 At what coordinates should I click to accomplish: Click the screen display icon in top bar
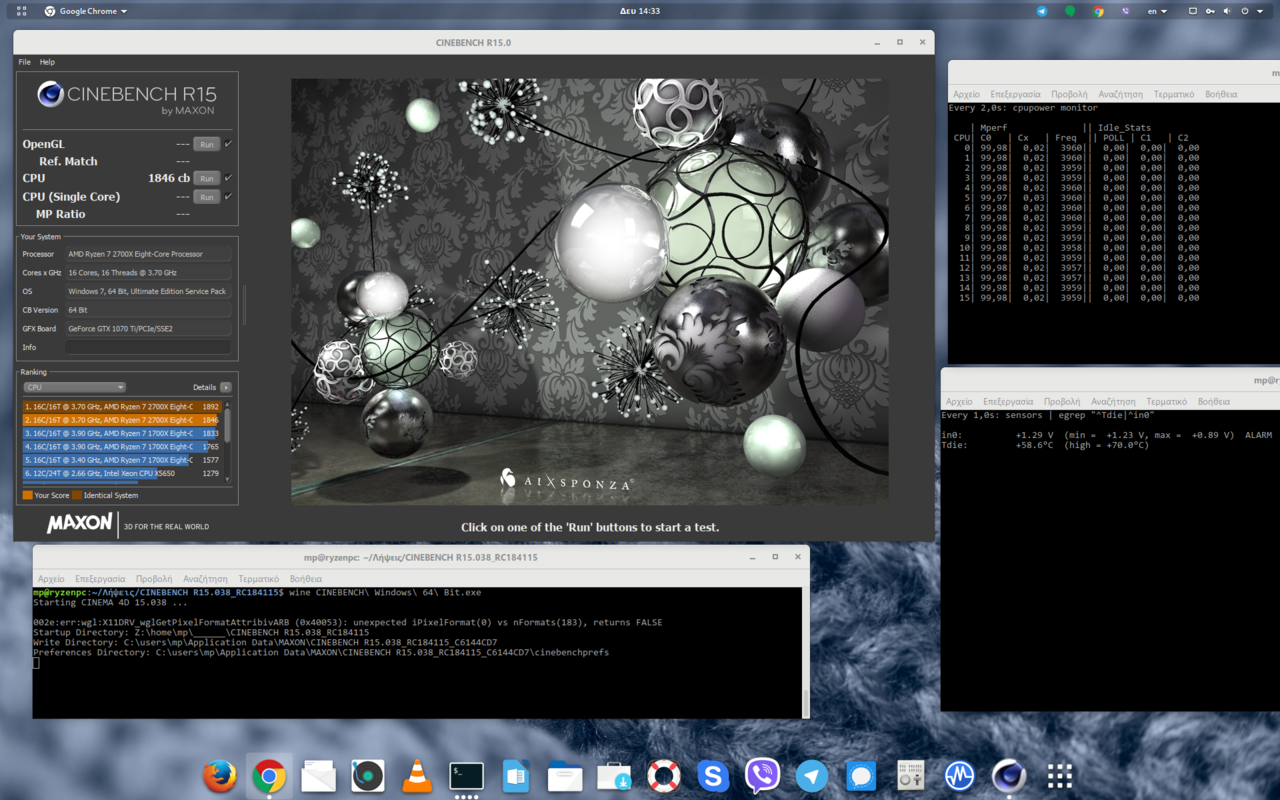pos(1193,11)
